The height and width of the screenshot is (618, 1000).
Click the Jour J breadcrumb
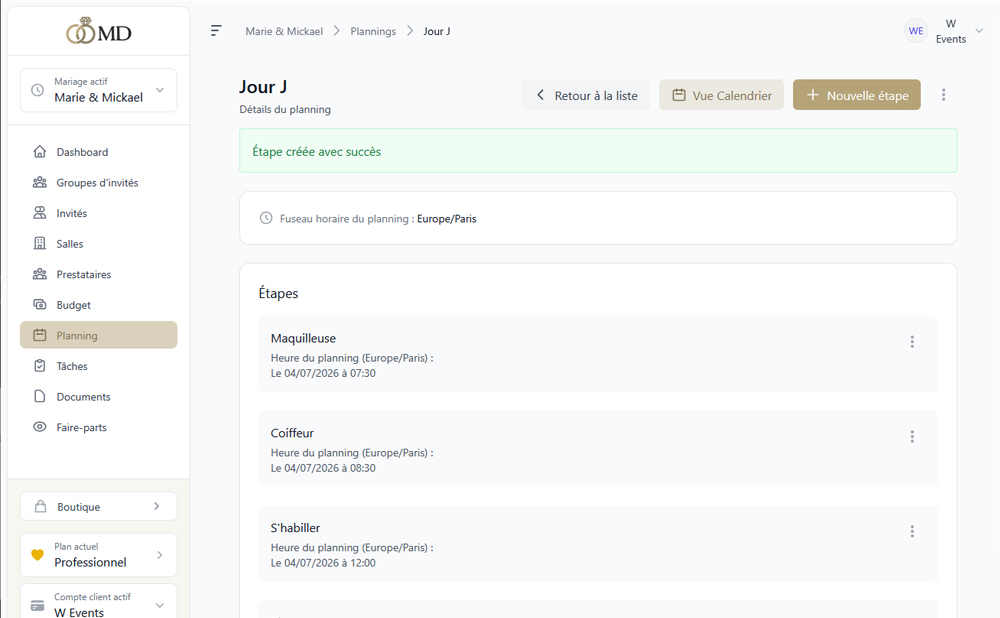437,31
